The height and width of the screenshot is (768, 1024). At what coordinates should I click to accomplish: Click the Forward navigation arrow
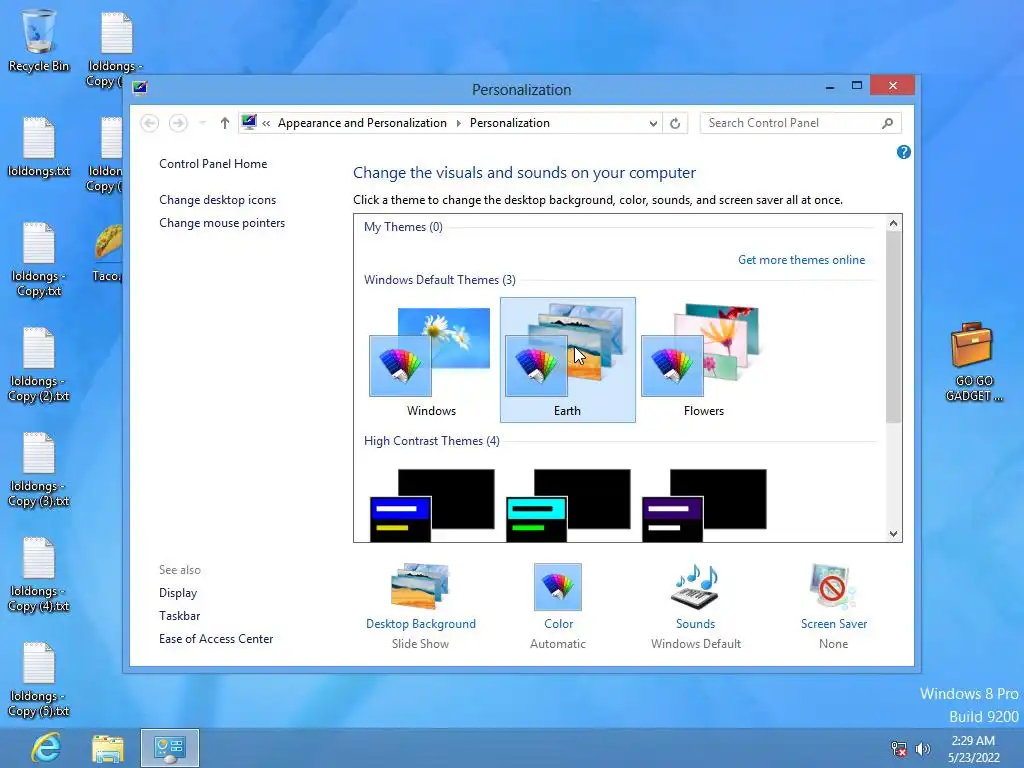(178, 123)
